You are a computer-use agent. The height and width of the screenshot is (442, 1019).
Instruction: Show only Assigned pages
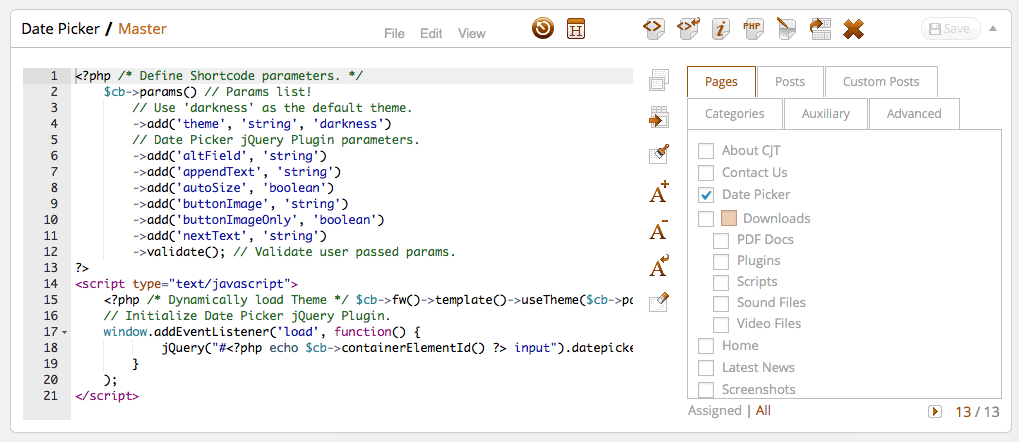pyautogui.click(x=715, y=411)
